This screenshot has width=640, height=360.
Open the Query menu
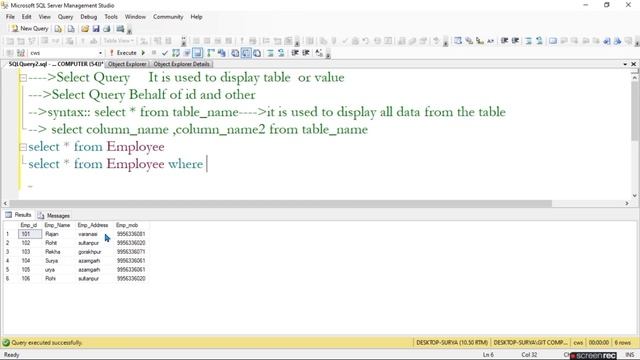pos(65,17)
